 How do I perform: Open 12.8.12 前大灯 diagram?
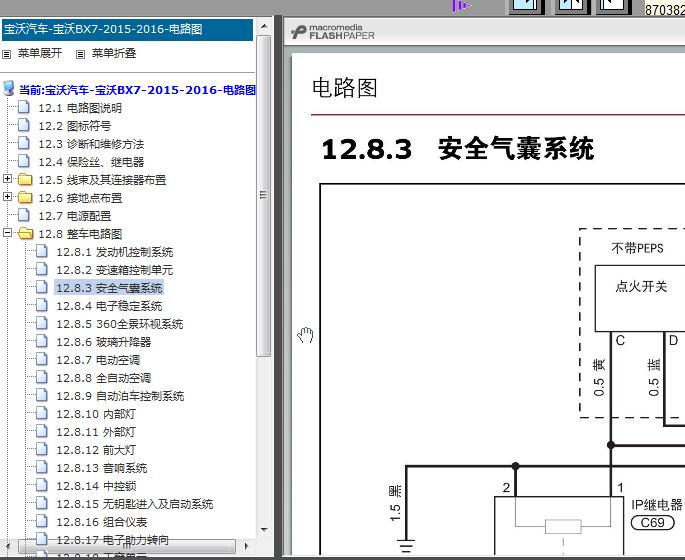pos(96,450)
